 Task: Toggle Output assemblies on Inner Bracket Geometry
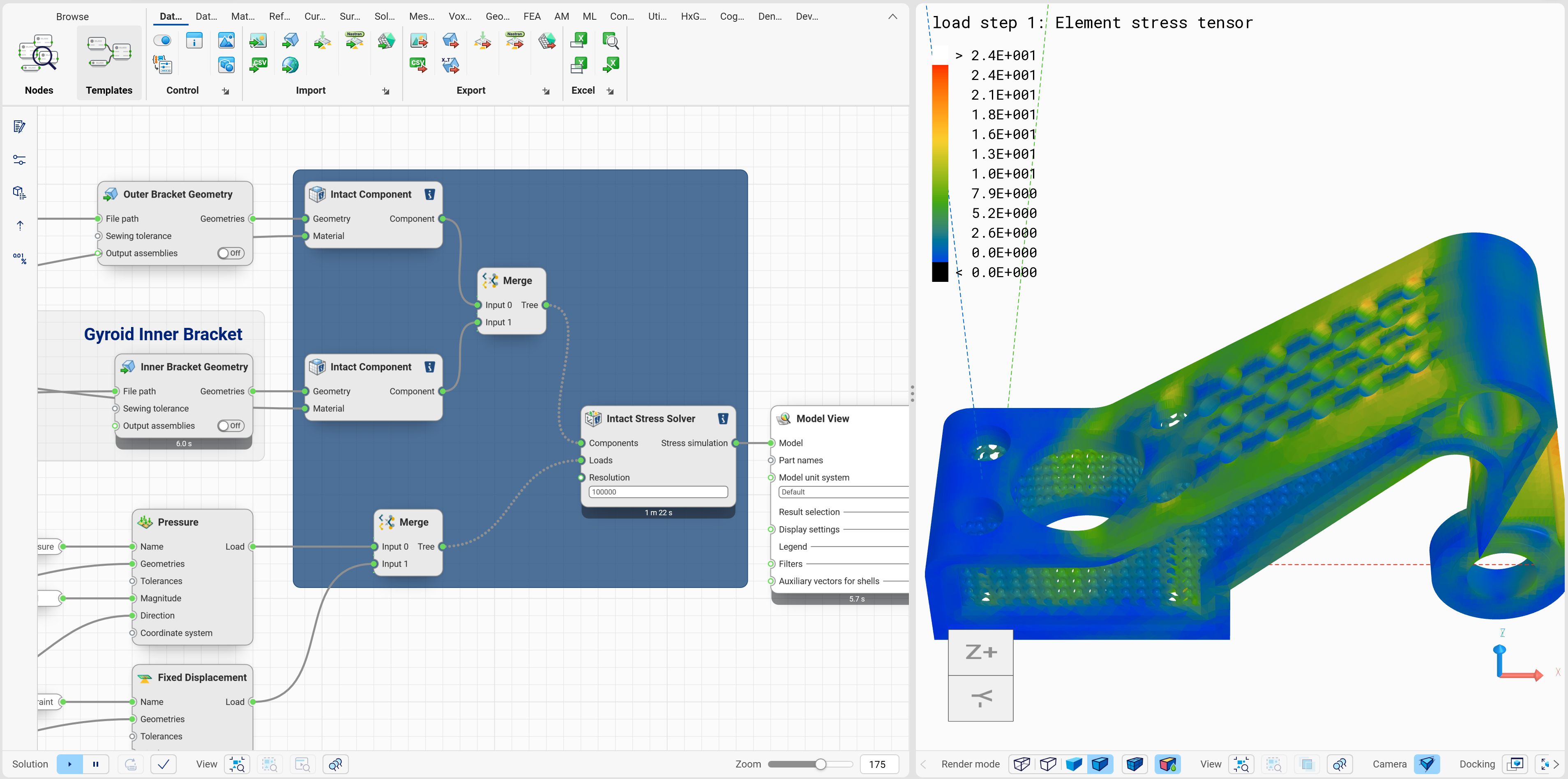point(230,425)
